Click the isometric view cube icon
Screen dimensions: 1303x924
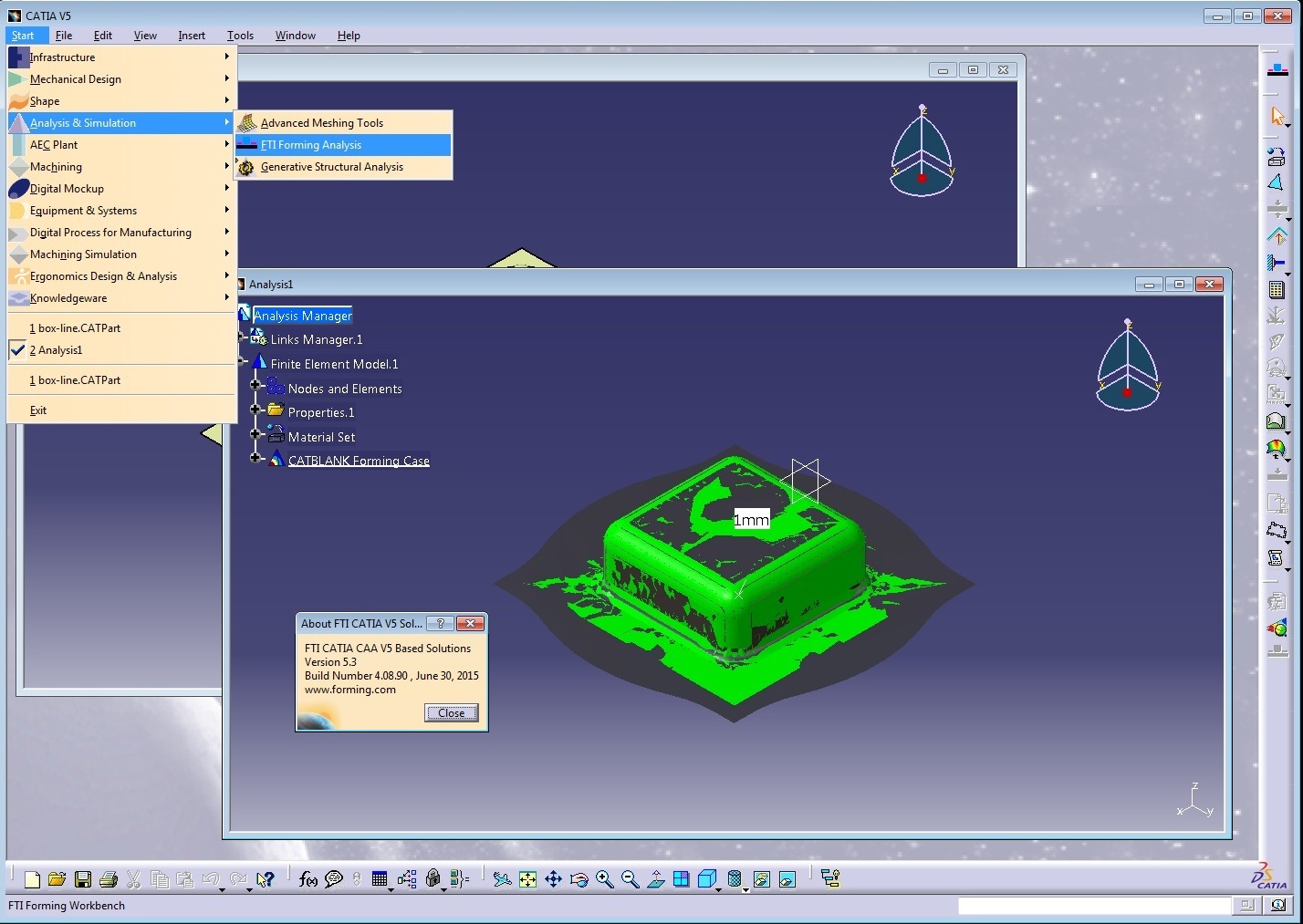pos(706,879)
